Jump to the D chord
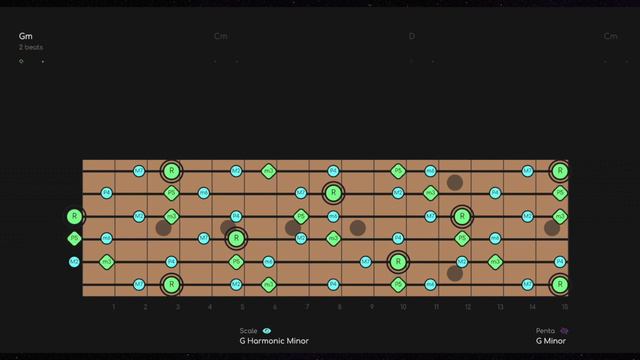The height and width of the screenshot is (360, 640). coord(411,36)
